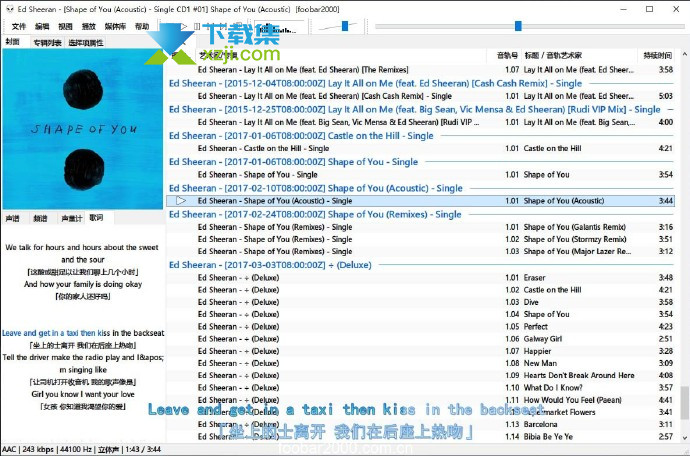The image size is (690, 456).
Task: Click lyric line 'Girl you know I want your love'
Action: (83, 394)
